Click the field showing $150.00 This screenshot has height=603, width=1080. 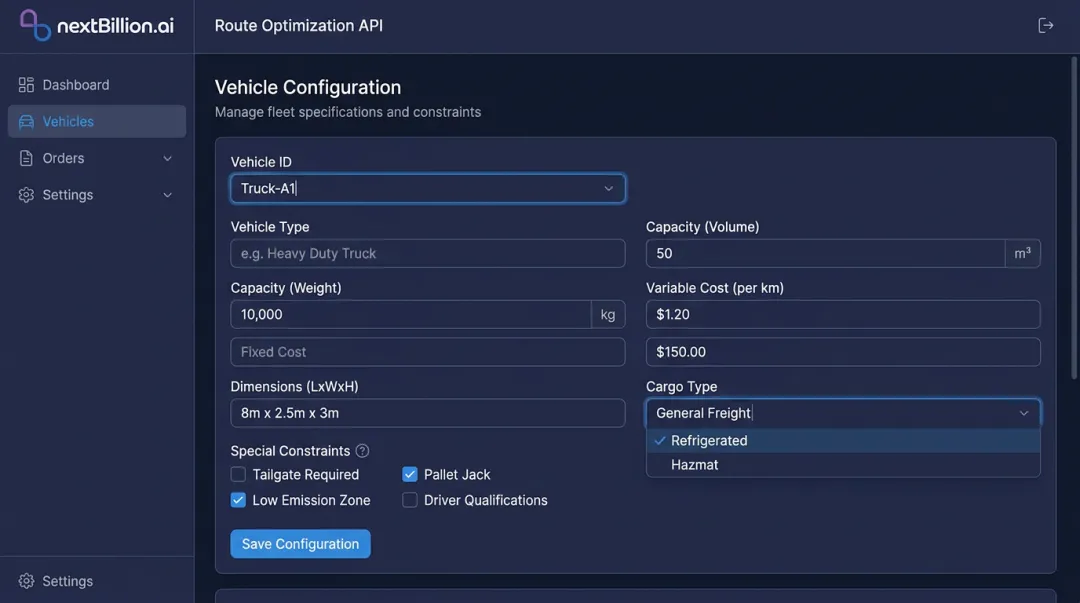843,352
